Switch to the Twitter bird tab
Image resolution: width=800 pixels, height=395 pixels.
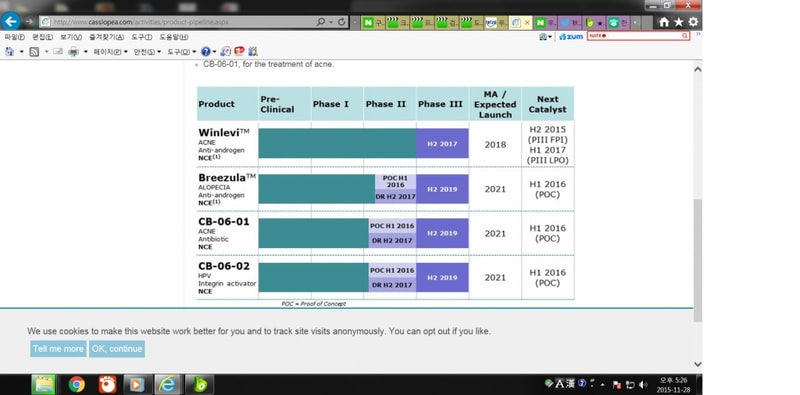[x=570, y=22]
